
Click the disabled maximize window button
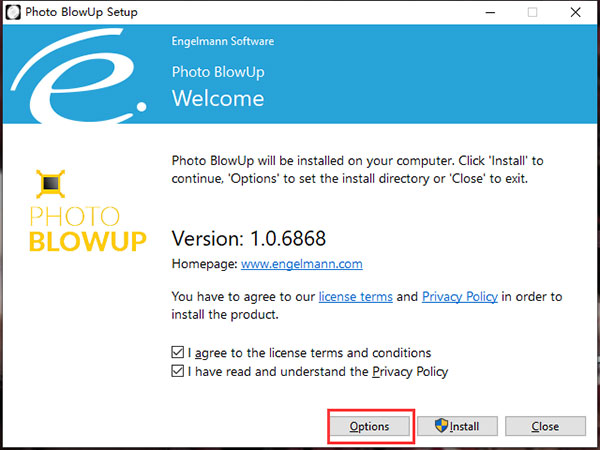(x=532, y=12)
